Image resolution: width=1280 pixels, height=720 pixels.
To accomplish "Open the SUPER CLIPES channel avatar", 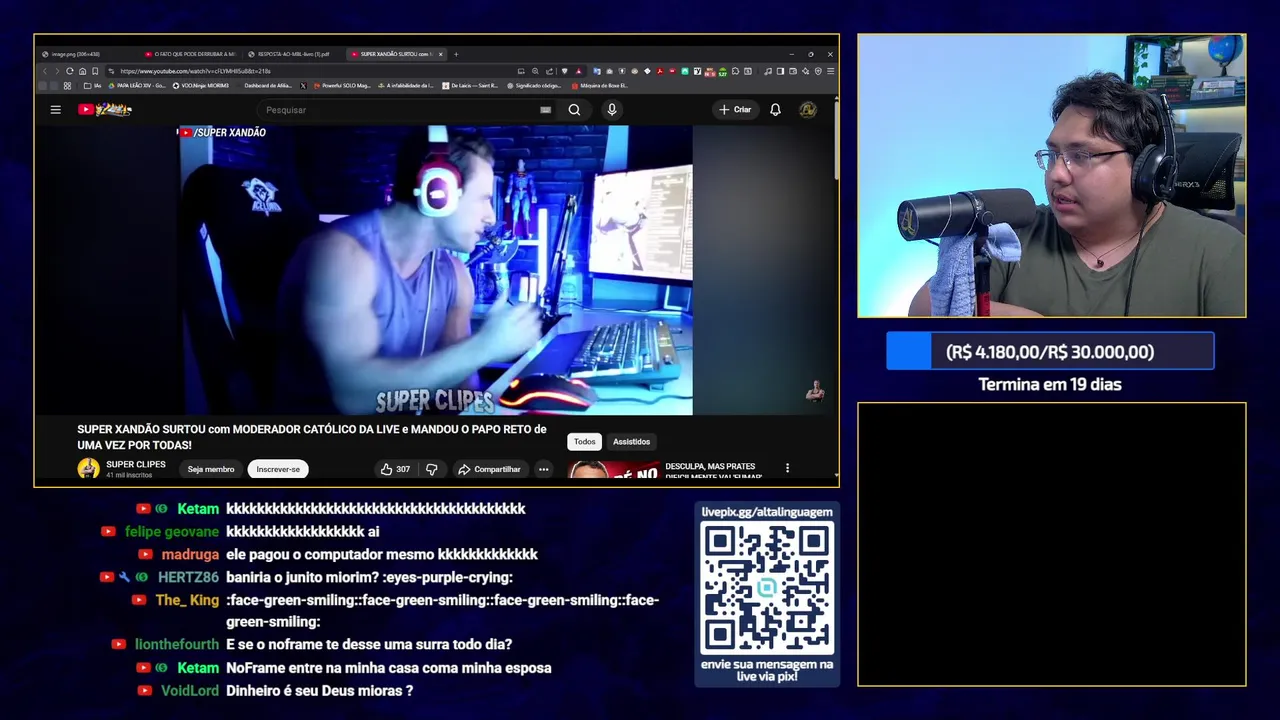I will (89, 468).
